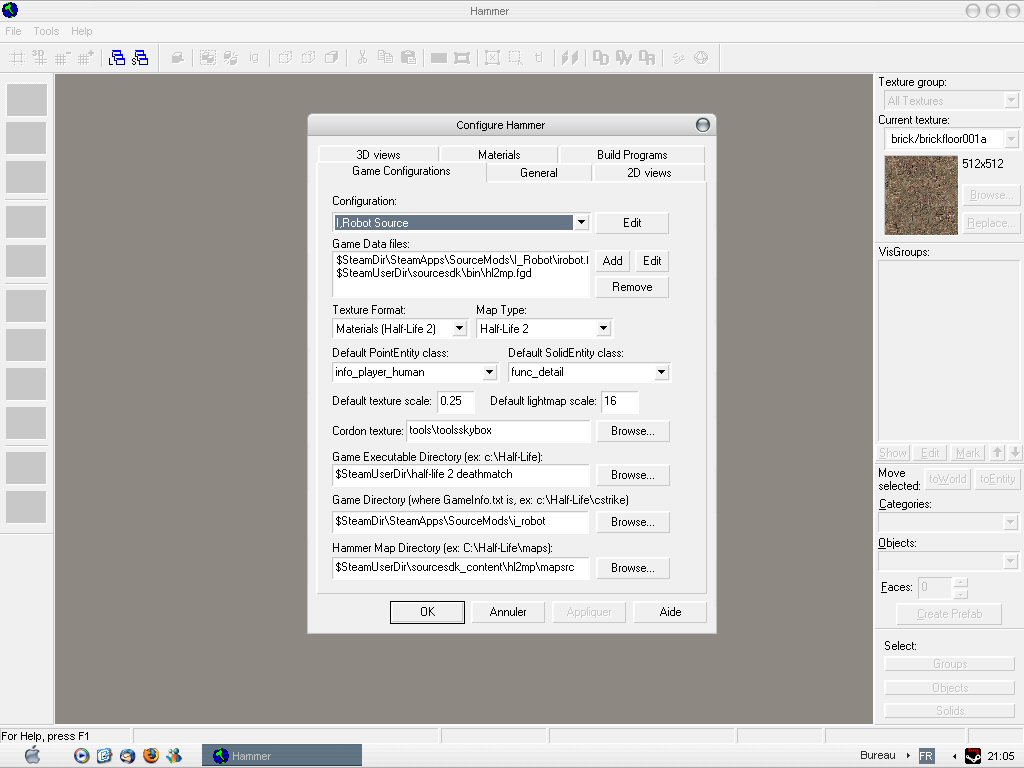1024x768 pixels.
Task: Select the hl2mp.fgd game data file row
Action: (460, 274)
